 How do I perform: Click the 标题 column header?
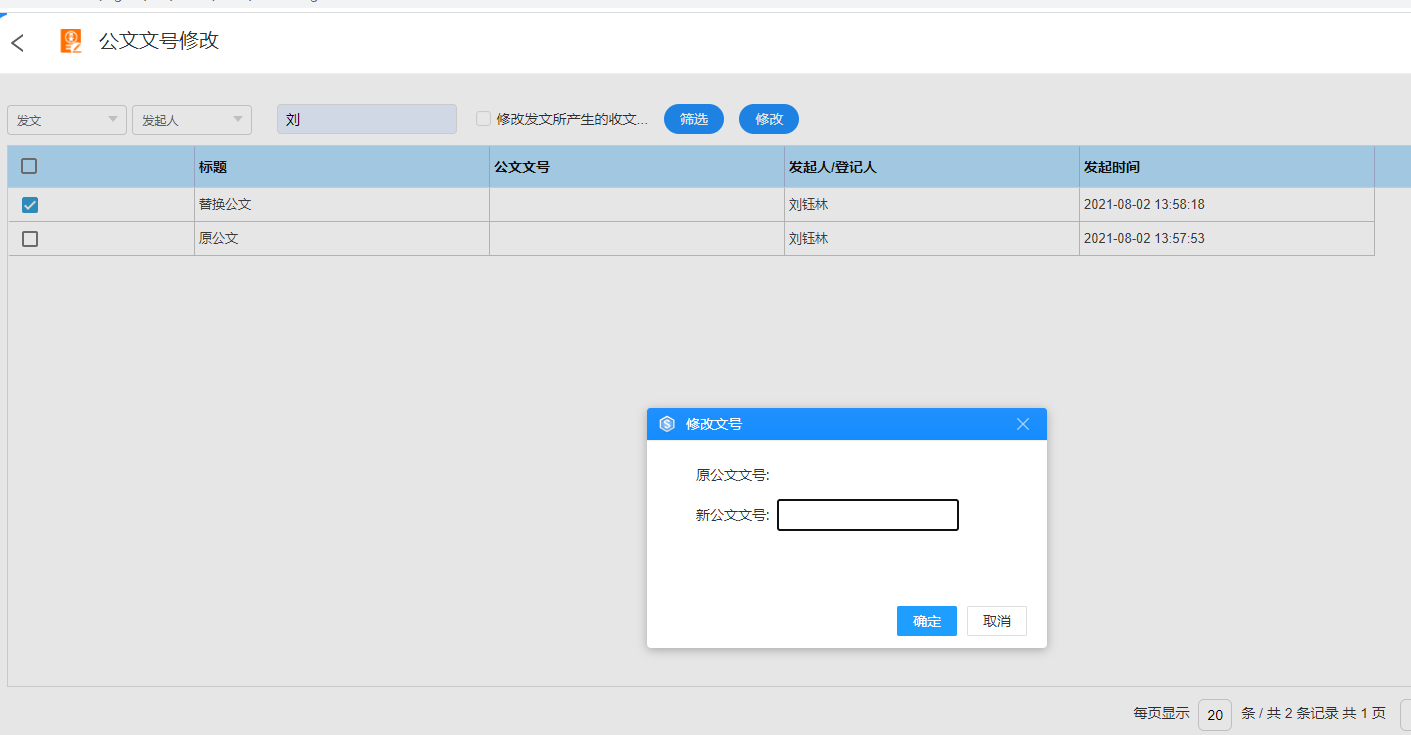point(213,167)
